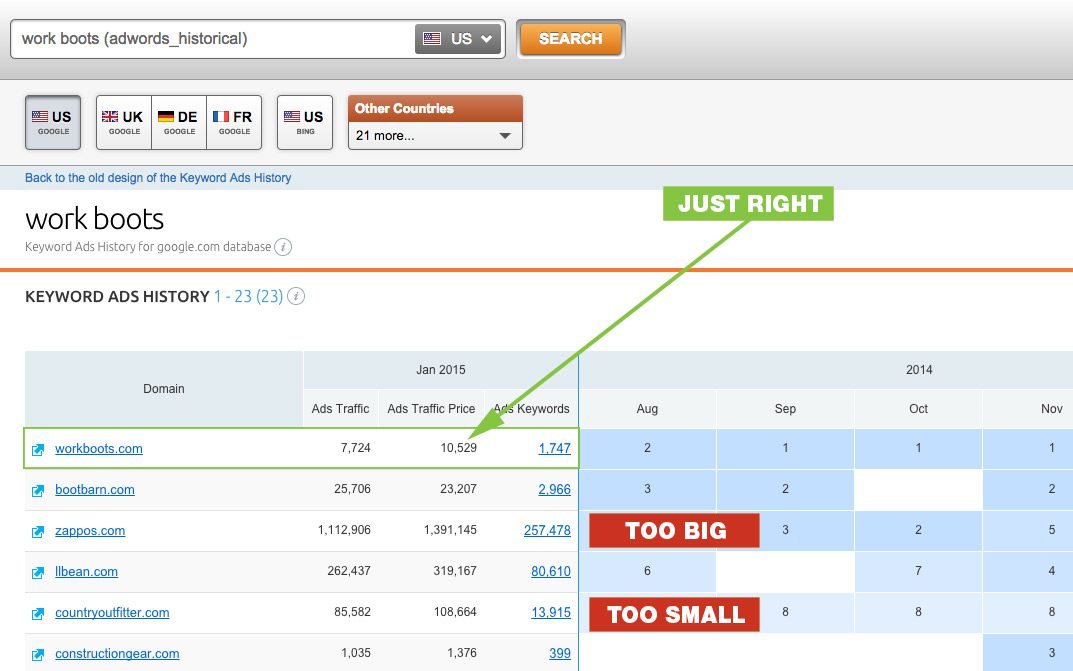Open external link icon for bootbarn.com
The height and width of the screenshot is (671, 1073).
click(x=38, y=490)
